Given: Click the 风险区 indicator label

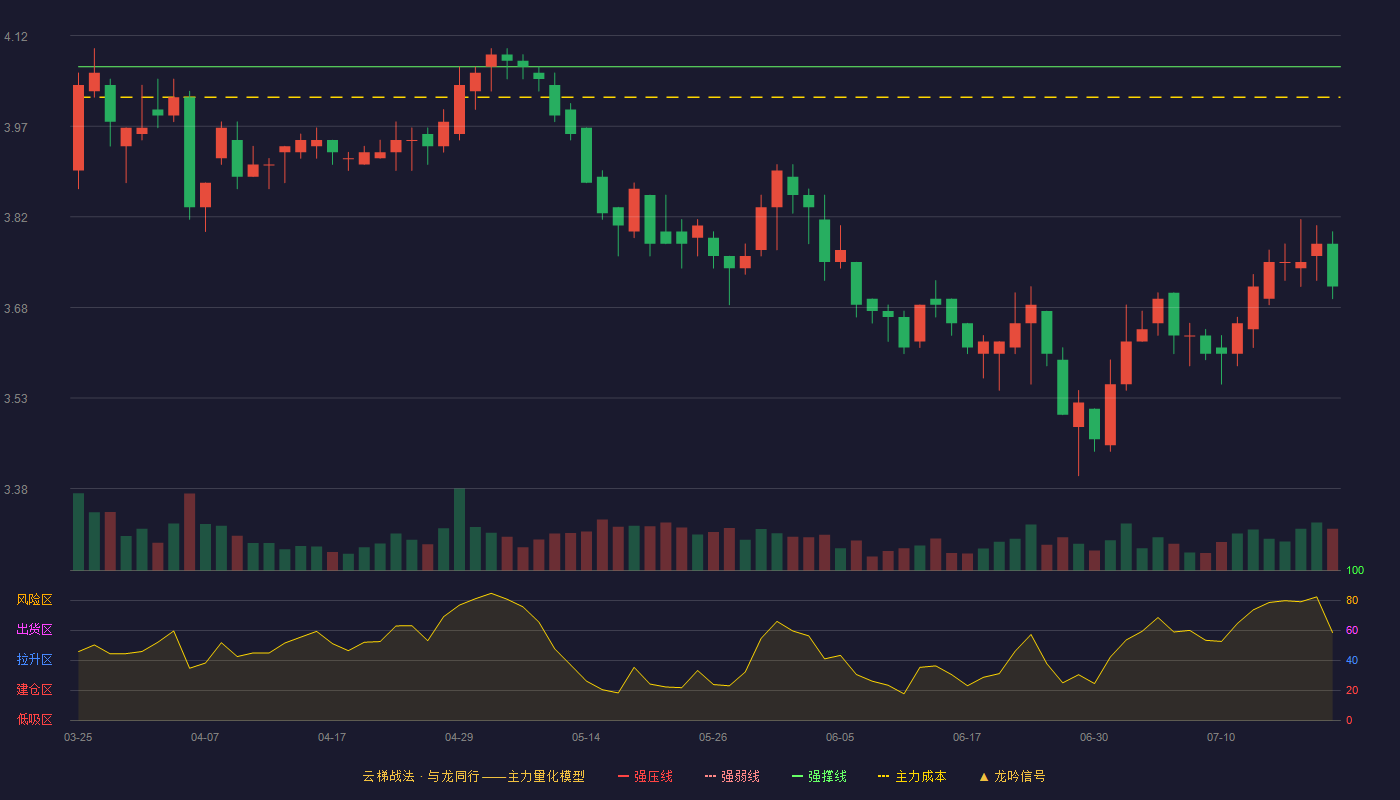Looking at the screenshot, I should click(x=34, y=600).
